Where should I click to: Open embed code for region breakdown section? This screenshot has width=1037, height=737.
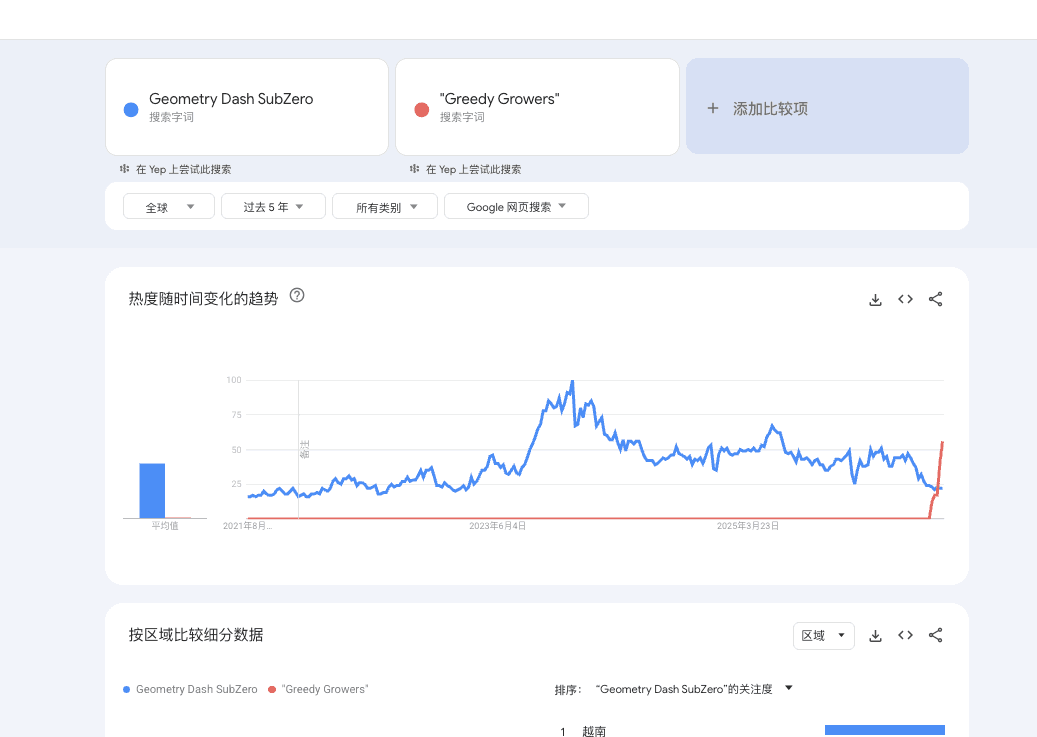(x=905, y=635)
